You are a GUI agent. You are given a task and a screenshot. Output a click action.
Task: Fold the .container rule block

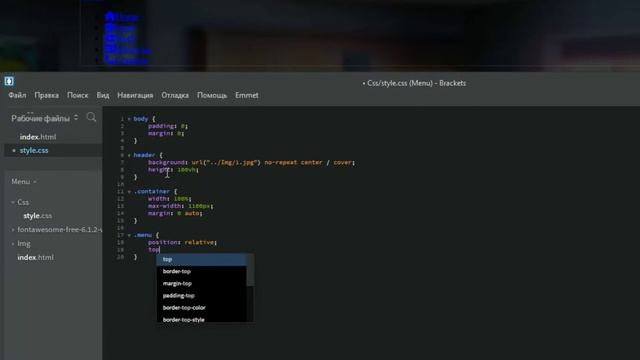(129, 191)
